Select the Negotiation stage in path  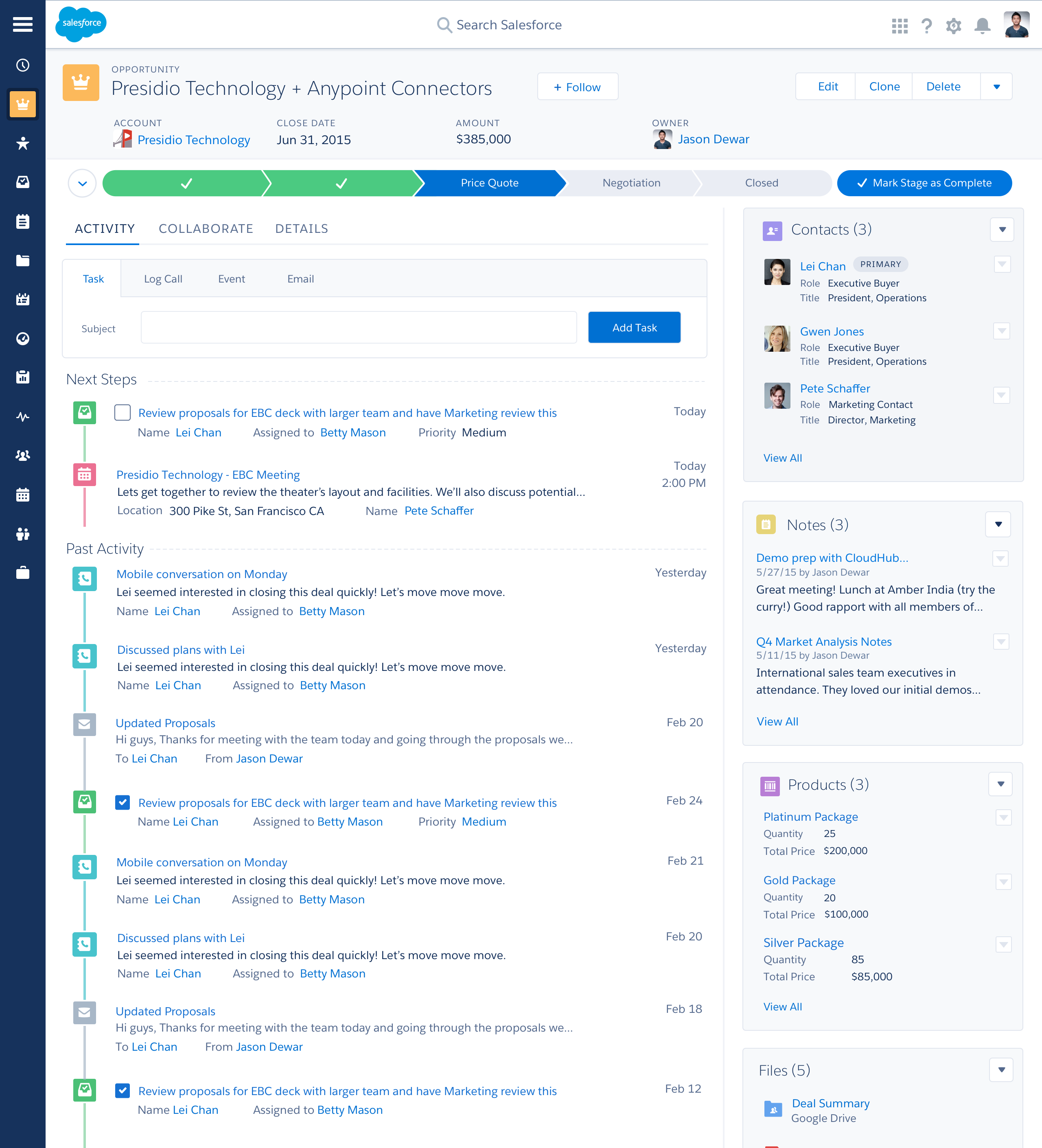(x=631, y=183)
